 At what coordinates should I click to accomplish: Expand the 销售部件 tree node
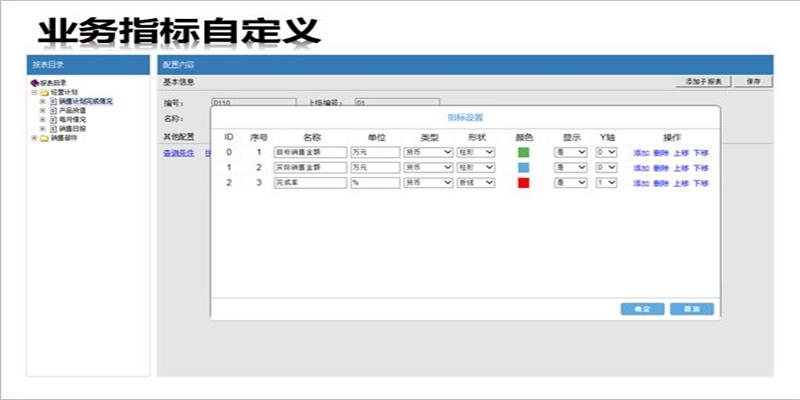(34, 138)
